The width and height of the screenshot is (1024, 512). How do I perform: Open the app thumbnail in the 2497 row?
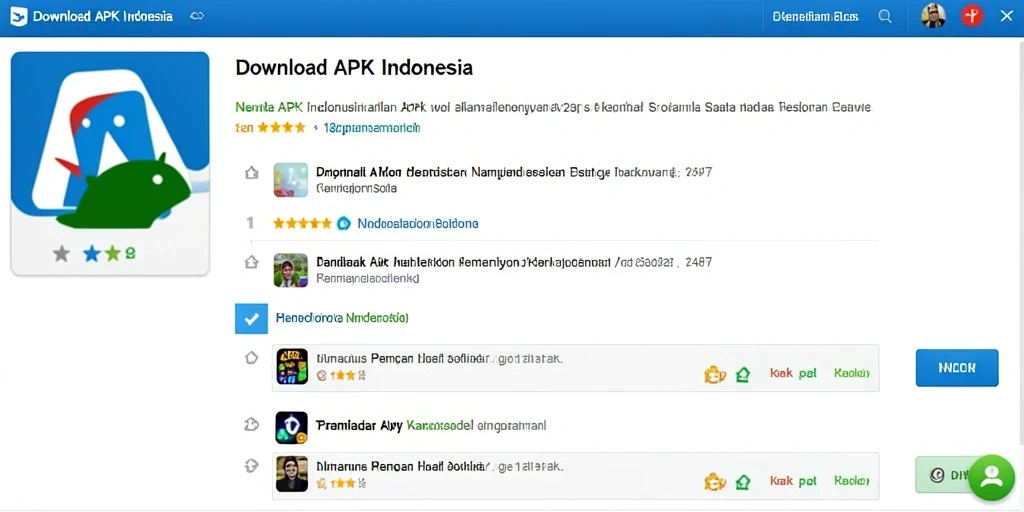pyautogui.click(x=291, y=180)
